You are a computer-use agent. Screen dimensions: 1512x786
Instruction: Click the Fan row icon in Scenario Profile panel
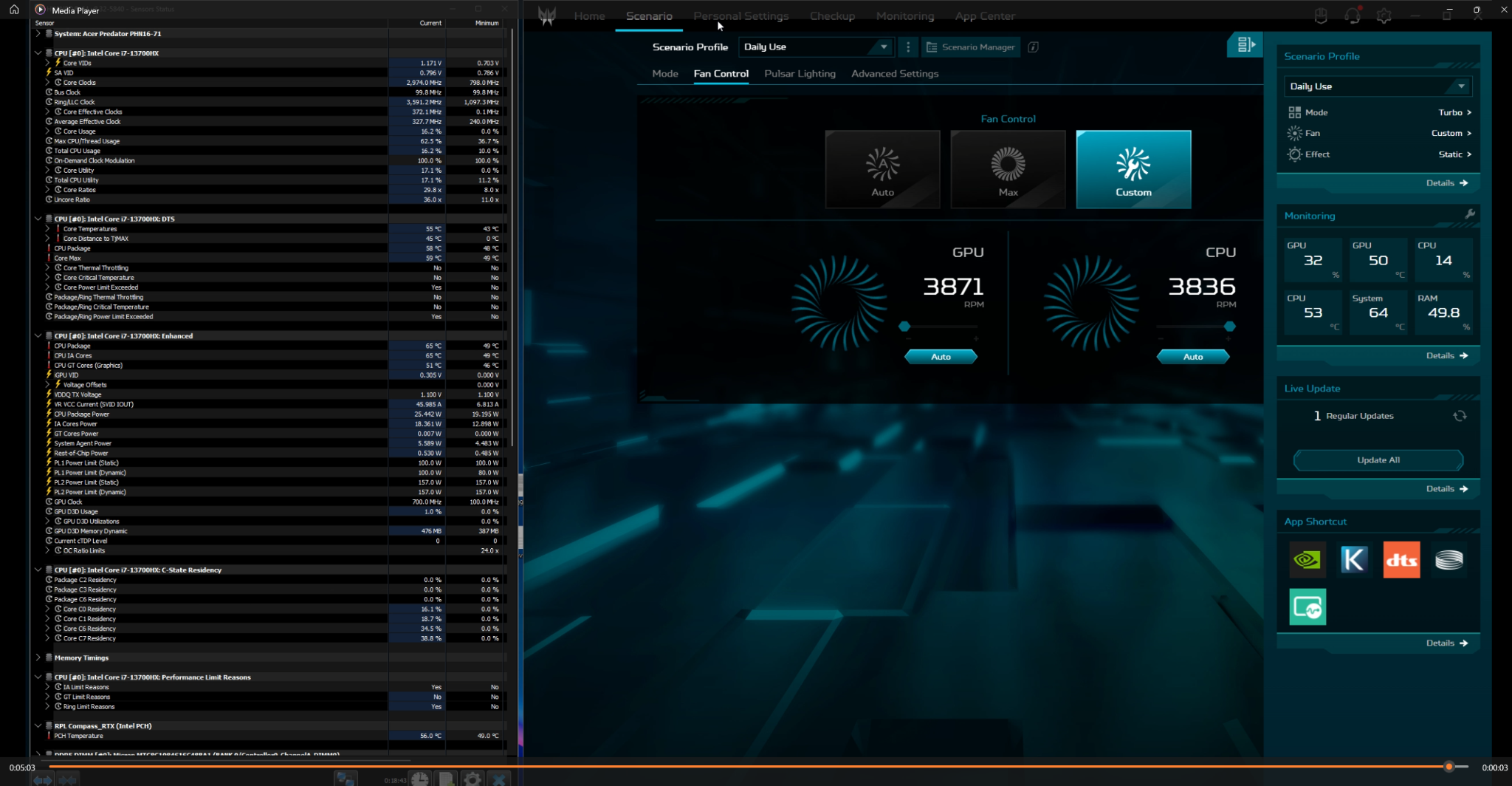coord(1295,133)
